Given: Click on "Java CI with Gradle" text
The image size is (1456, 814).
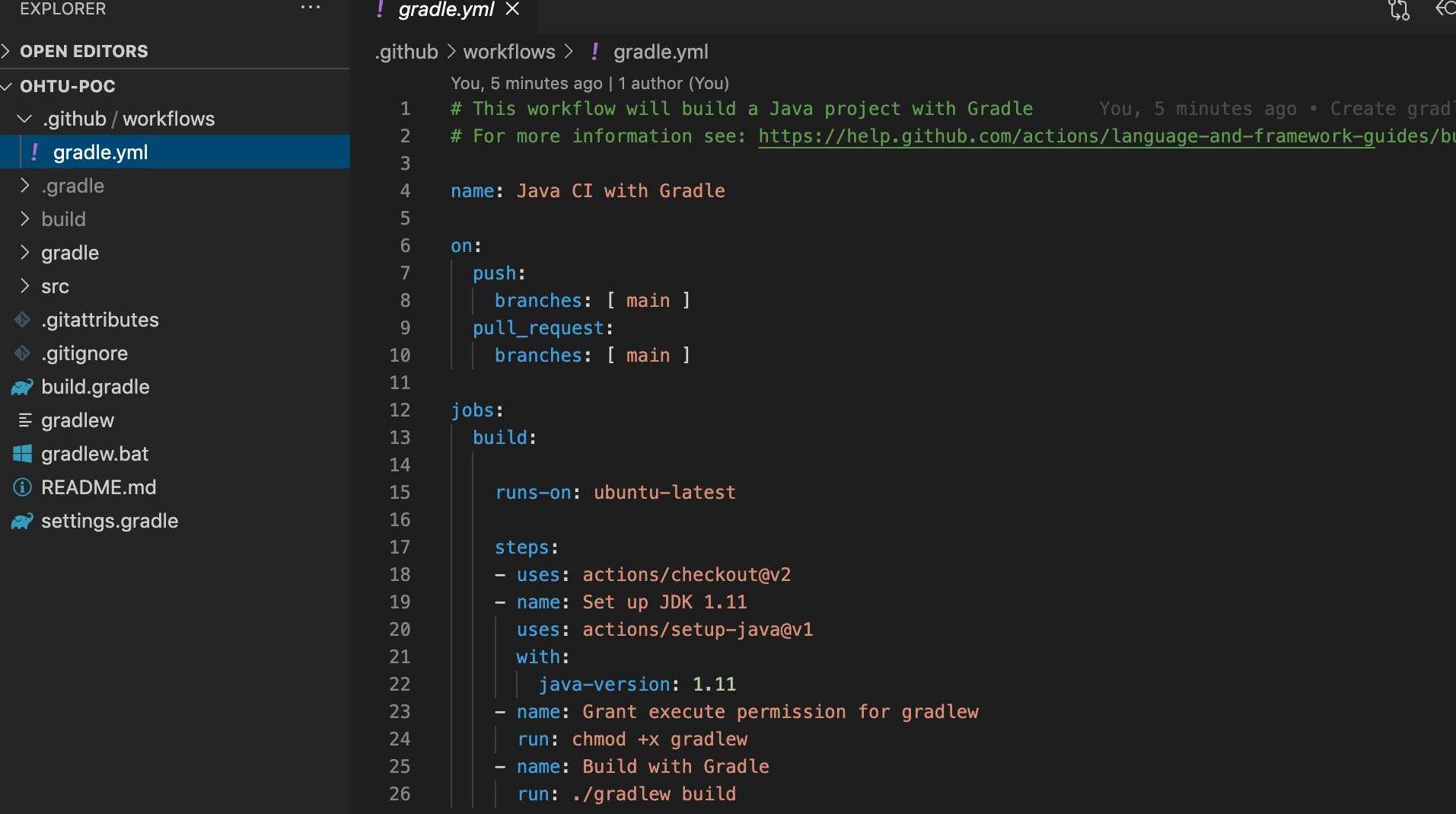Looking at the screenshot, I should click(620, 191).
